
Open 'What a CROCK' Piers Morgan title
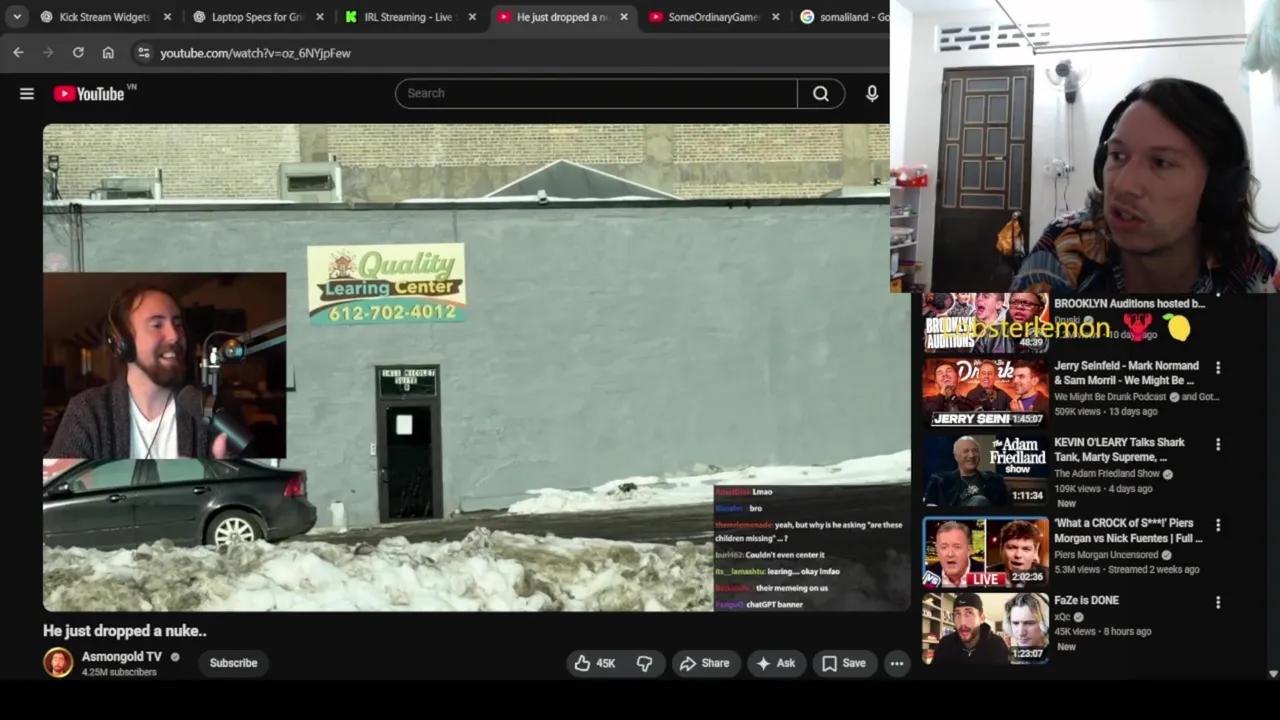click(x=1128, y=530)
